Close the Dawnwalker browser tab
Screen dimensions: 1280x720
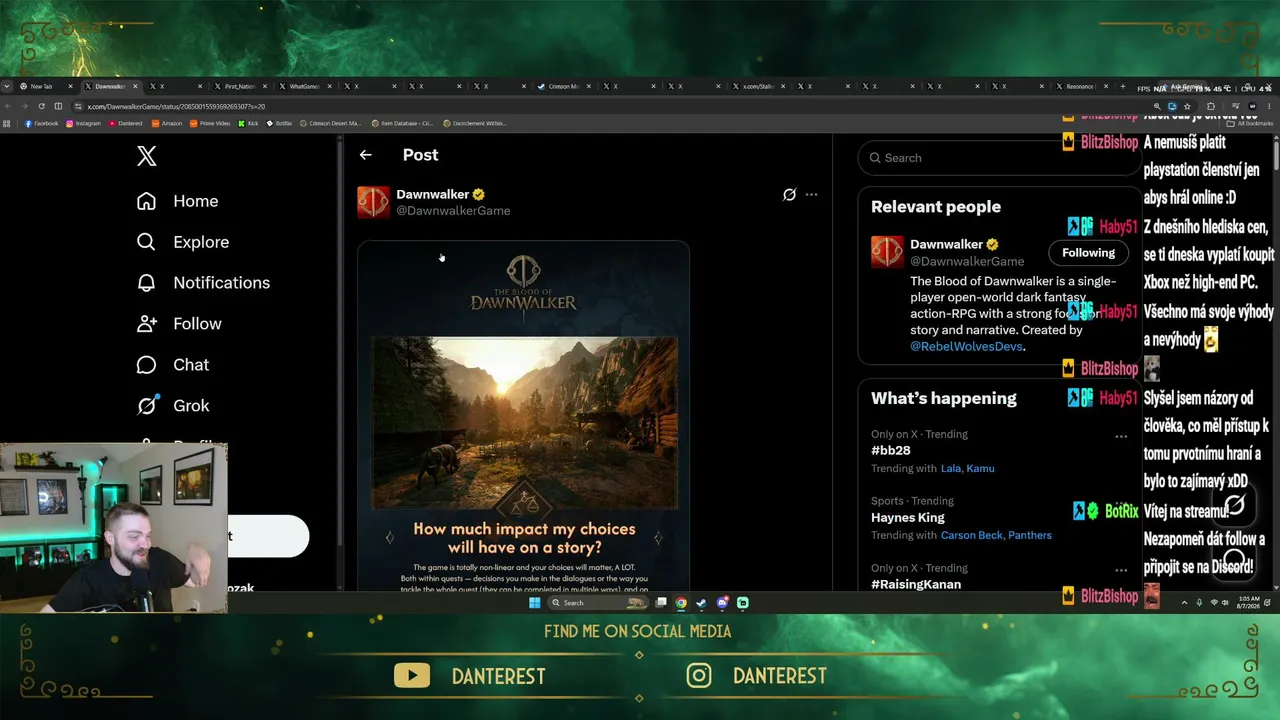tap(135, 87)
